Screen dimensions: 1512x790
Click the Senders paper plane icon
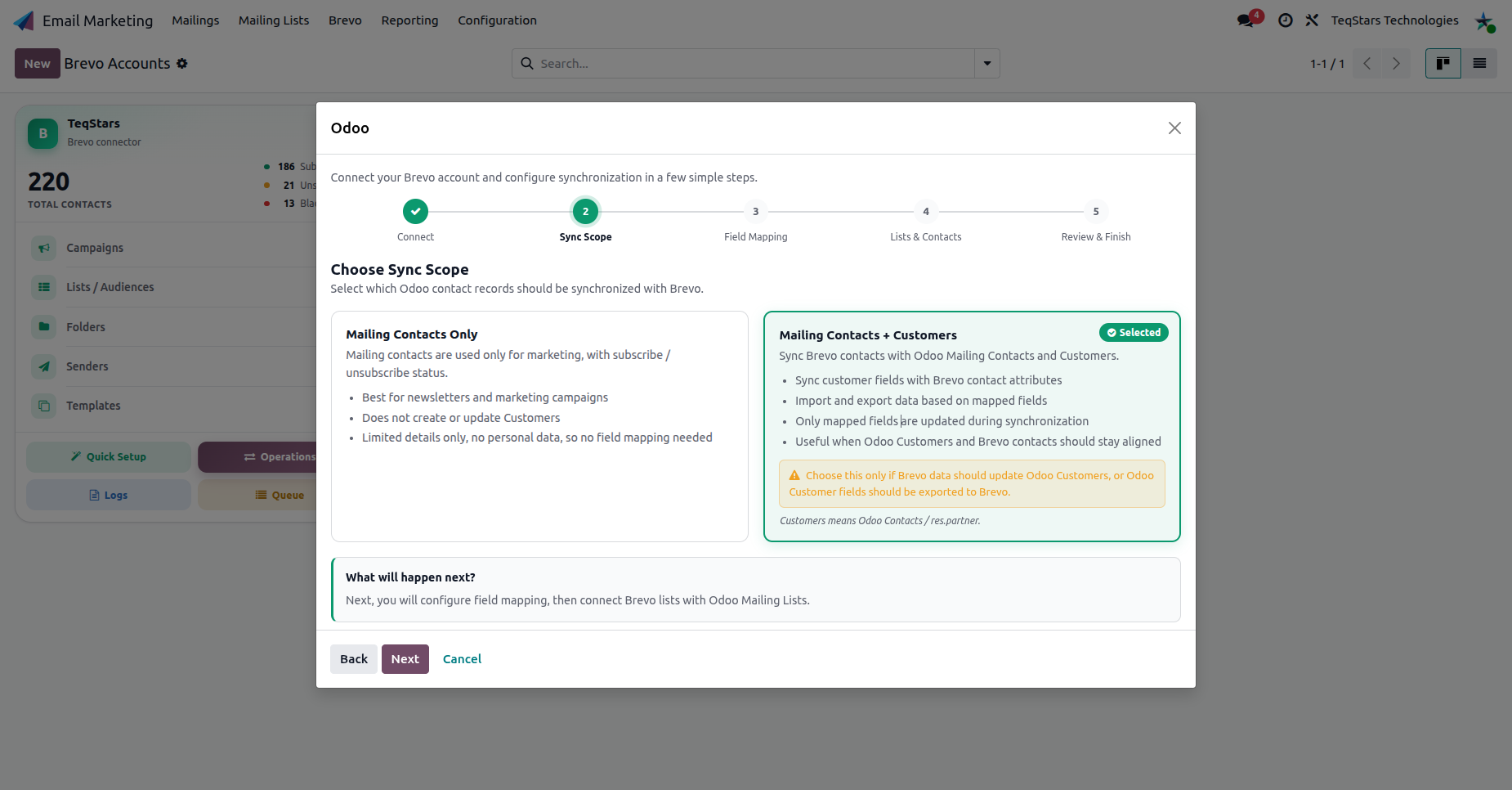(x=44, y=366)
